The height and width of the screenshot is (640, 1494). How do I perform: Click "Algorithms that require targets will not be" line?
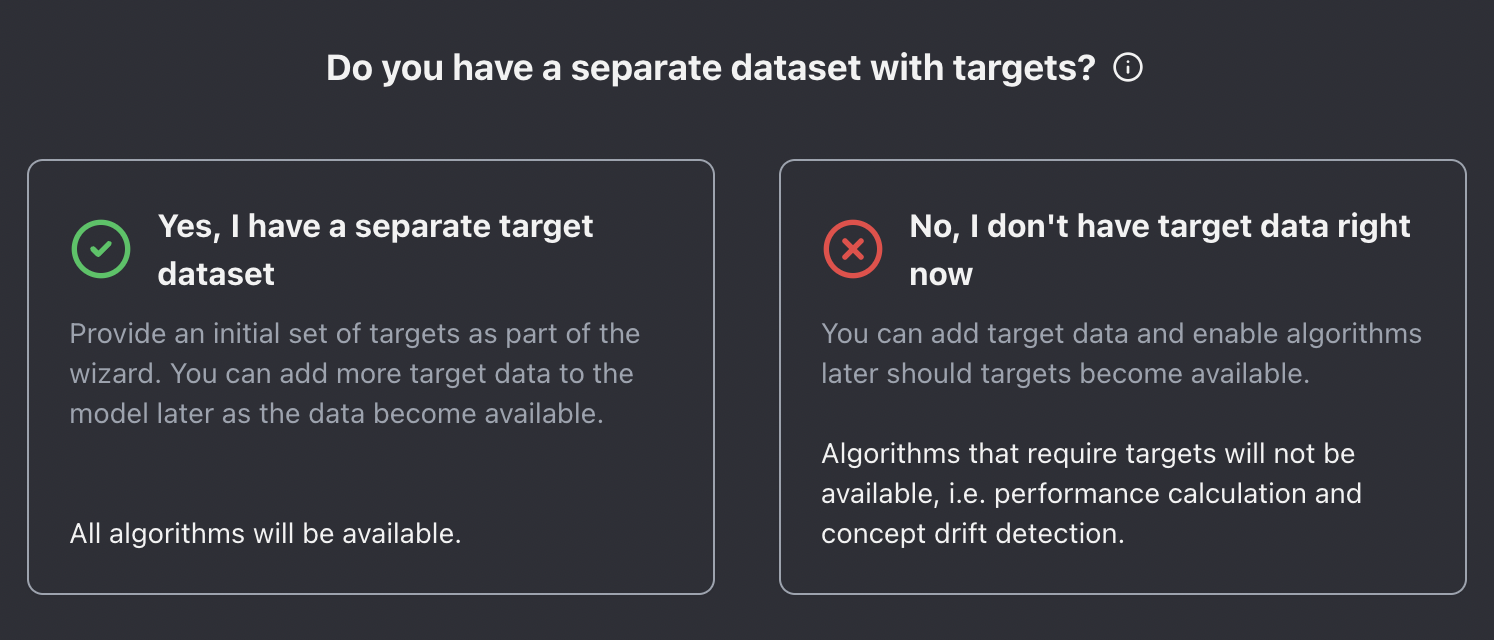[1087, 454]
